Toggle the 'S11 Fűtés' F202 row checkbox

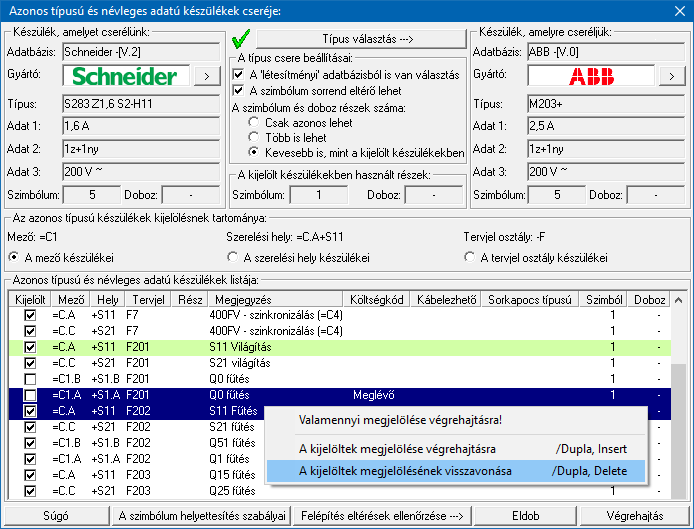[30, 411]
